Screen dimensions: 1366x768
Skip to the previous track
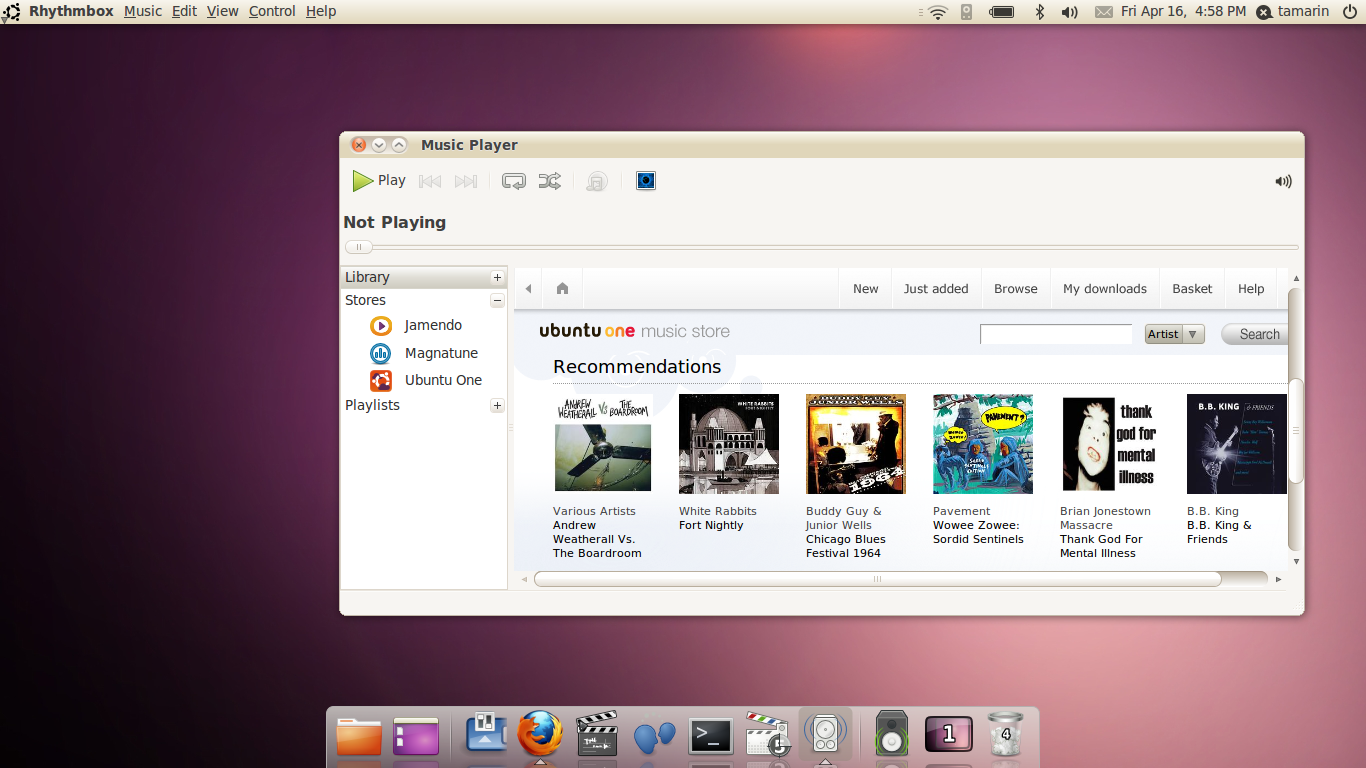(x=430, y=181)
